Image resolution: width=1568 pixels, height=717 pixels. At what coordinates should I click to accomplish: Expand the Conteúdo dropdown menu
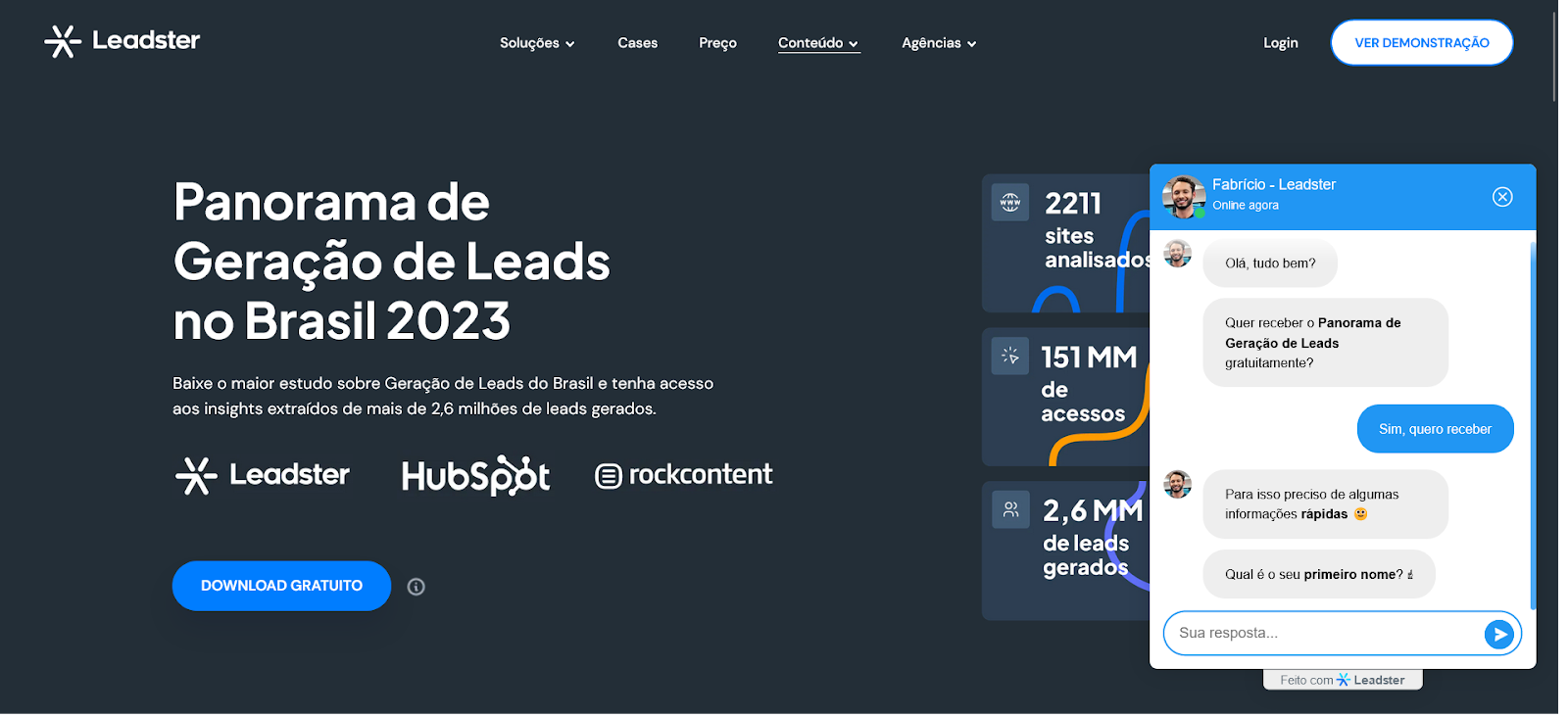click(818, 43)
